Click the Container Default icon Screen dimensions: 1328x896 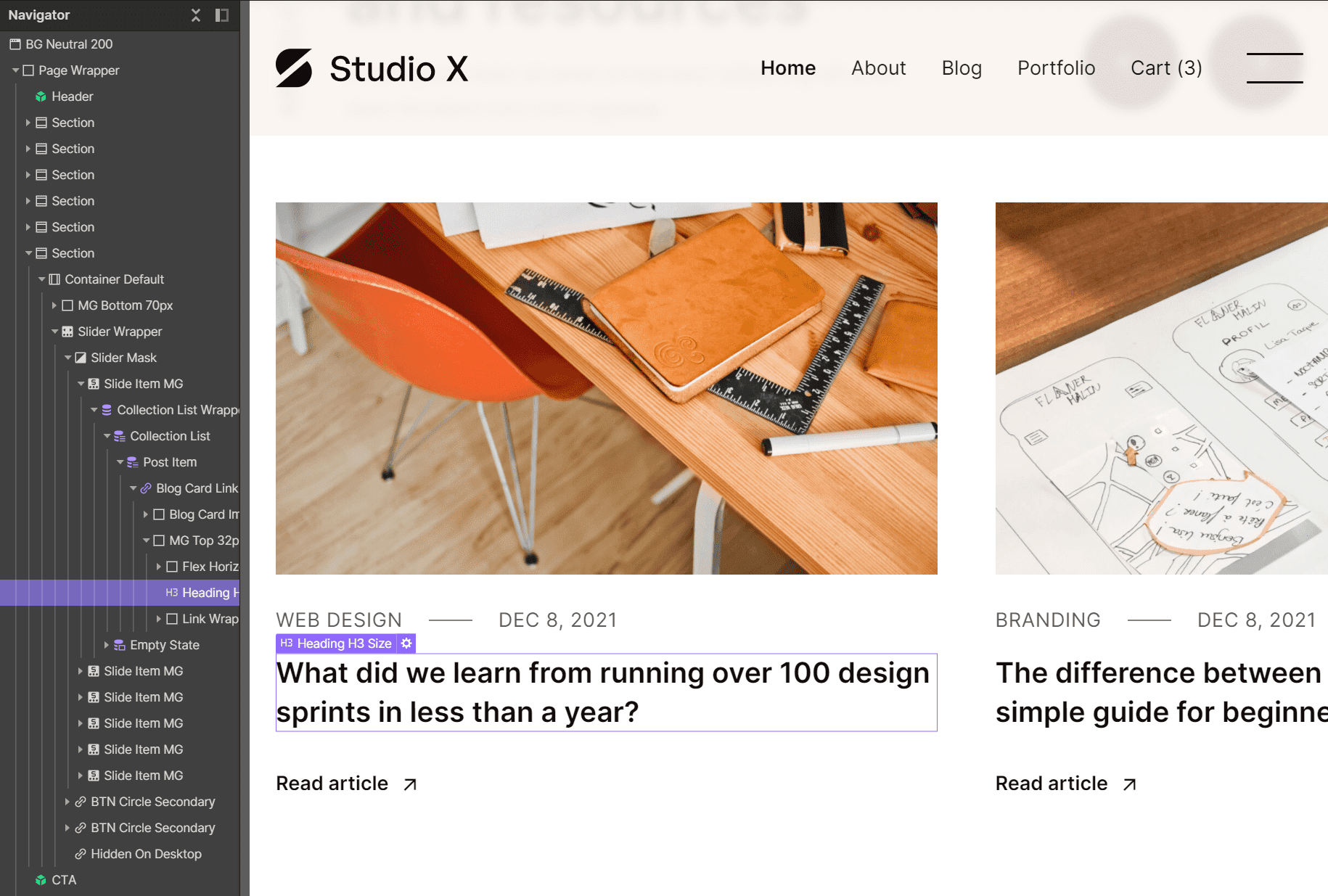(54, 279)
